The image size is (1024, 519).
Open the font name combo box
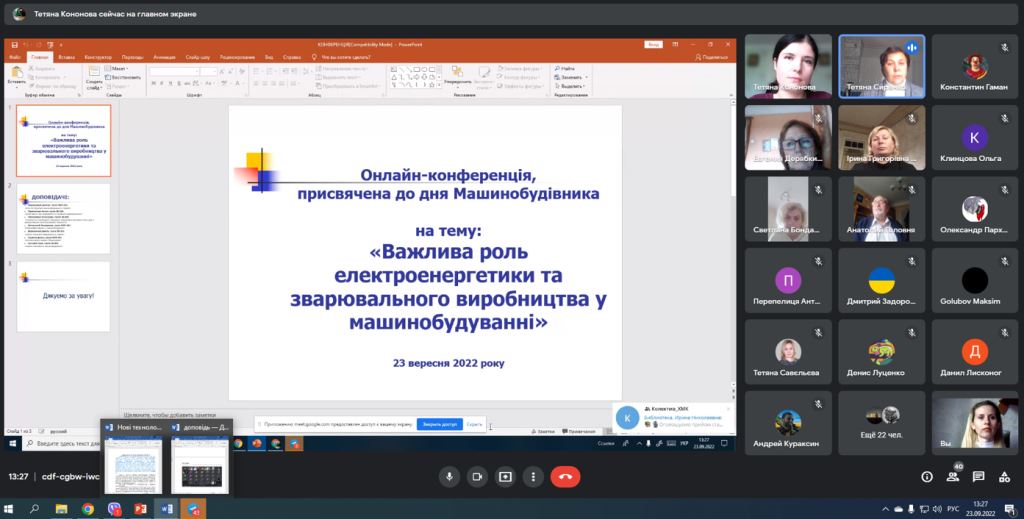(x=174, y=71)
